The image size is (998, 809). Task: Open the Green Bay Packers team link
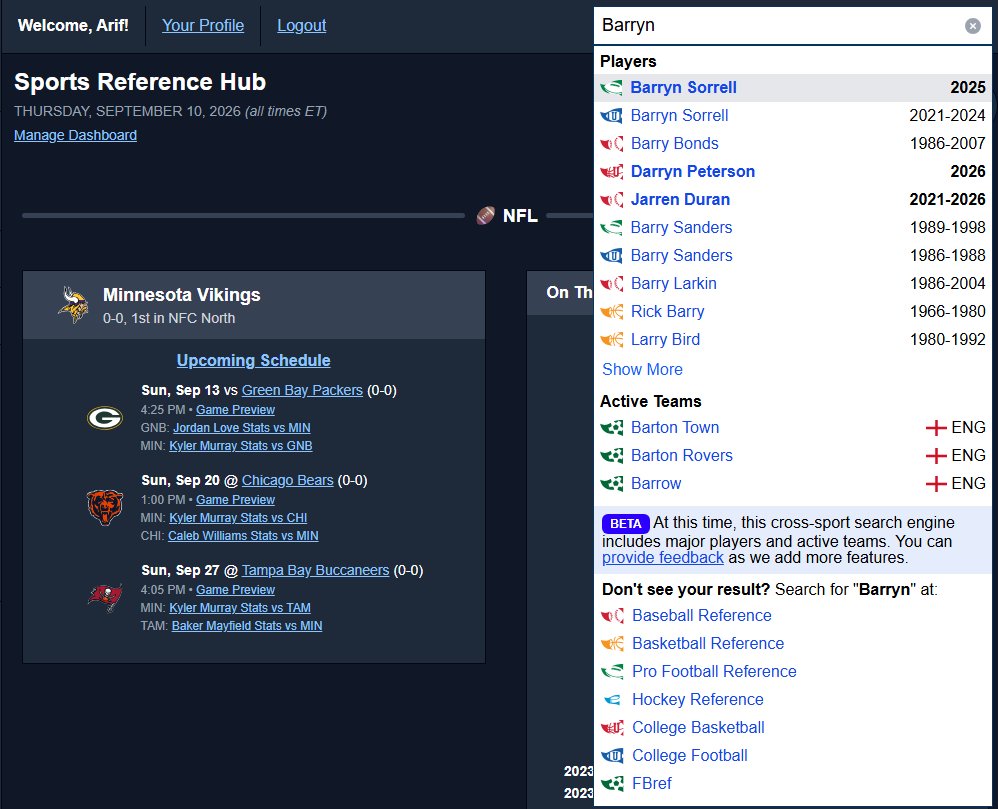click(x=302, y=390)
